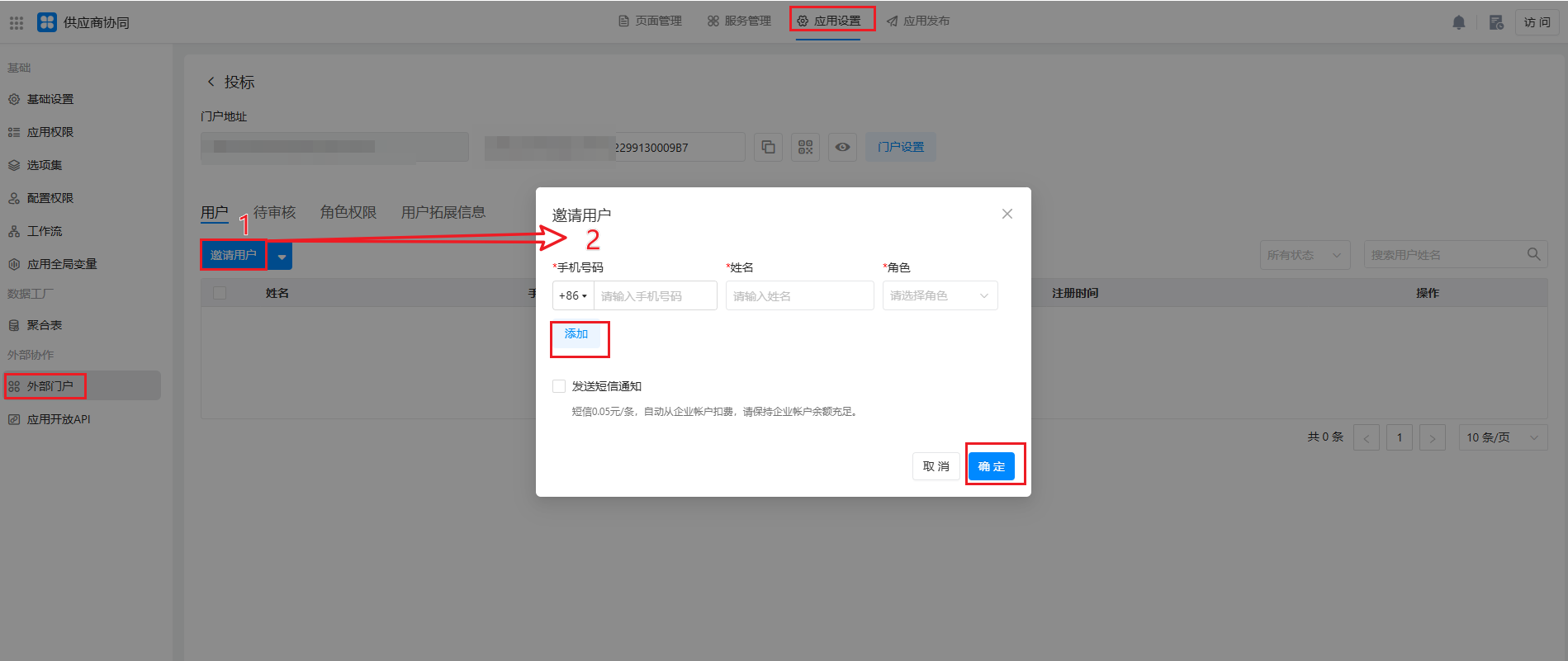Click the document settings icon near 访问
The height and width of the screenshot is (661, 1568).
[x=1496, y=22]
